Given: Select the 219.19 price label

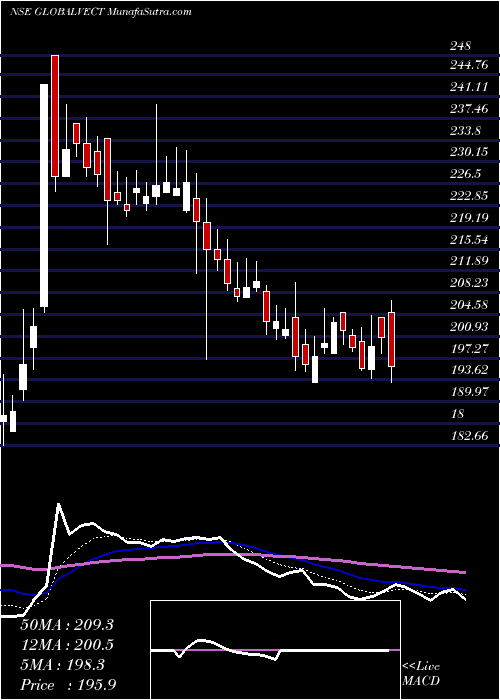Looking at the screenshot, I should (470, 217).
